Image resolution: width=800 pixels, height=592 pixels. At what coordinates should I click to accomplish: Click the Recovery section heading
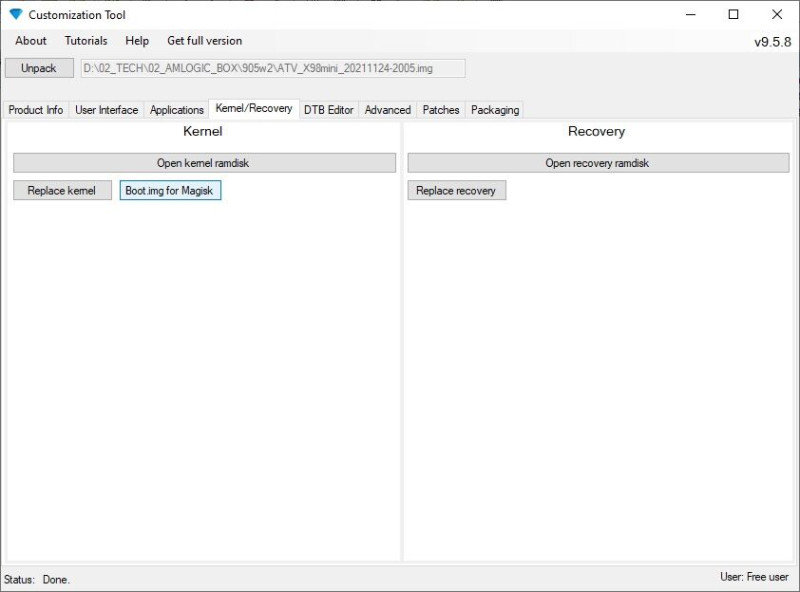pos(596,132)
